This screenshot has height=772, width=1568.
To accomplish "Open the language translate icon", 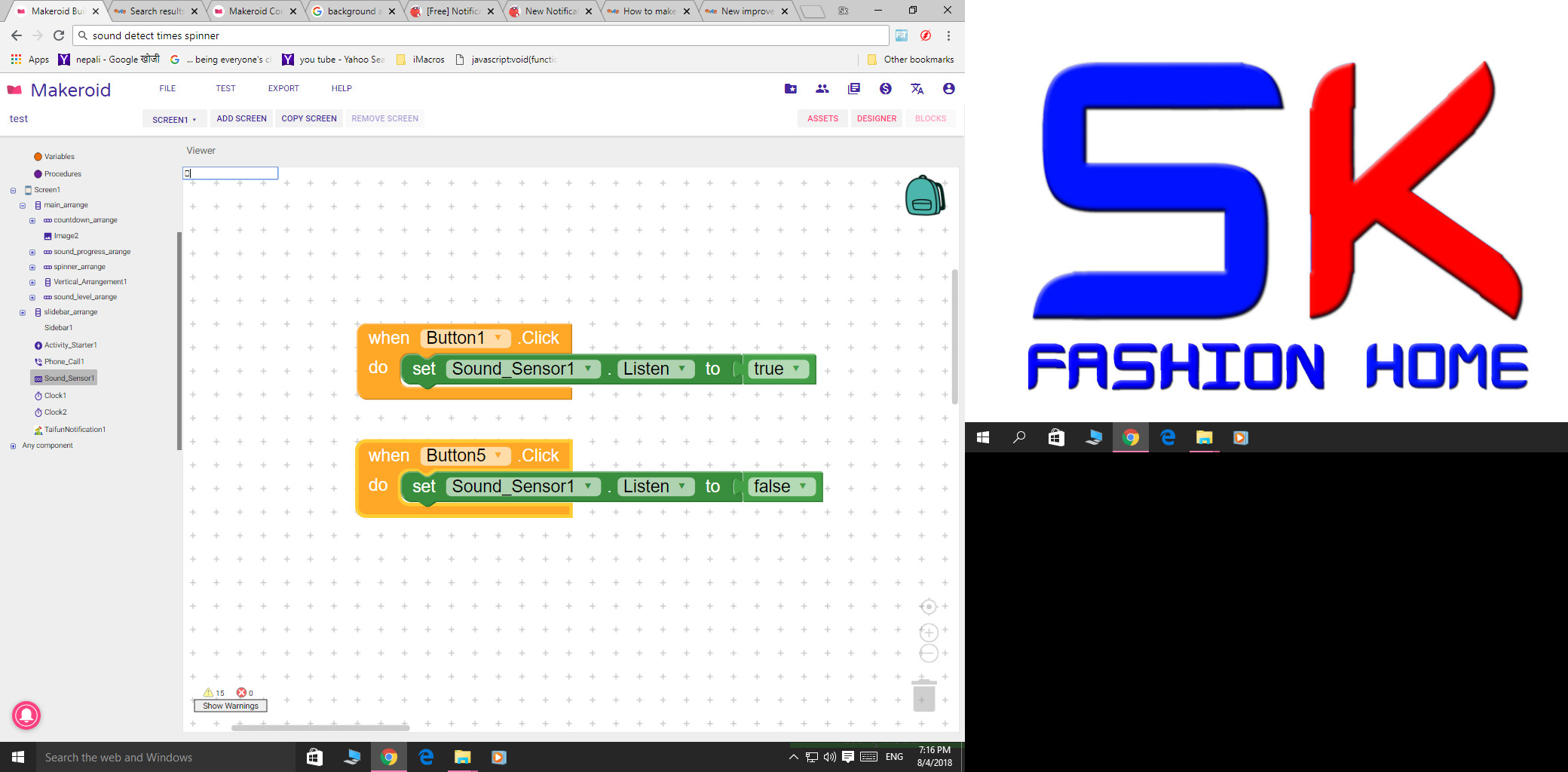I will [x=917, y=89].
